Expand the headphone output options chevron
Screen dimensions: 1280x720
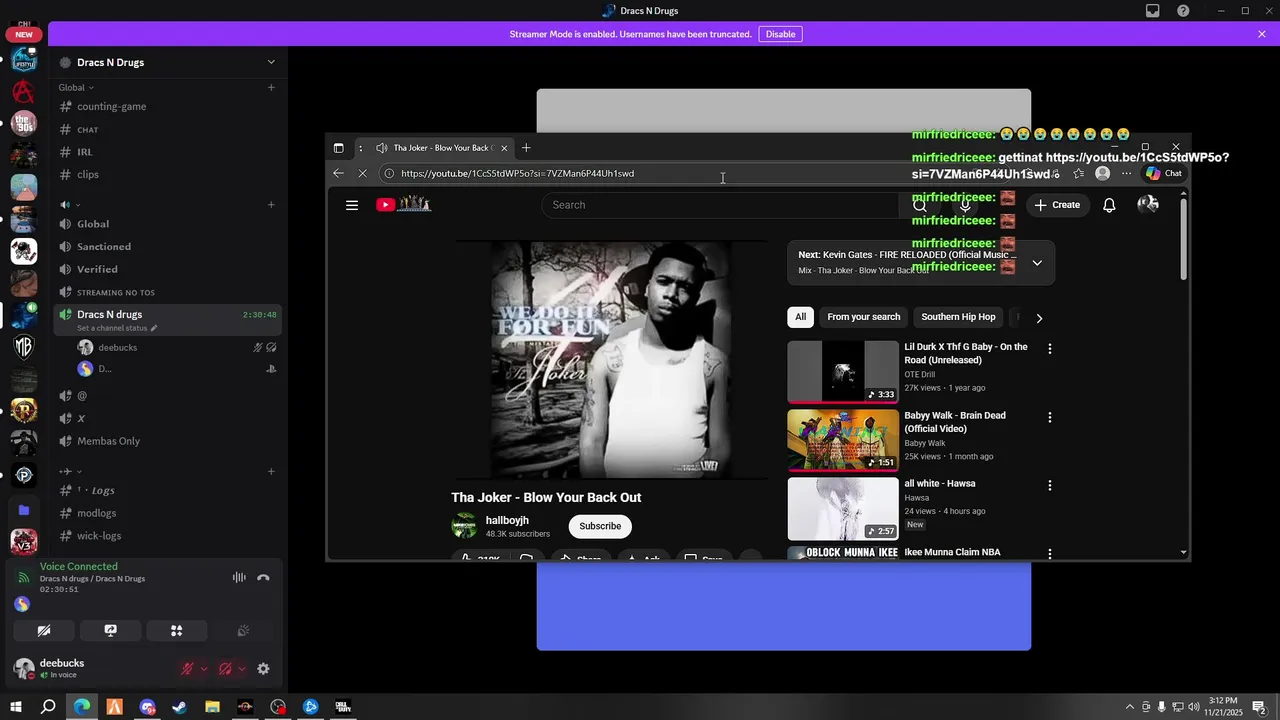[242, 669]
